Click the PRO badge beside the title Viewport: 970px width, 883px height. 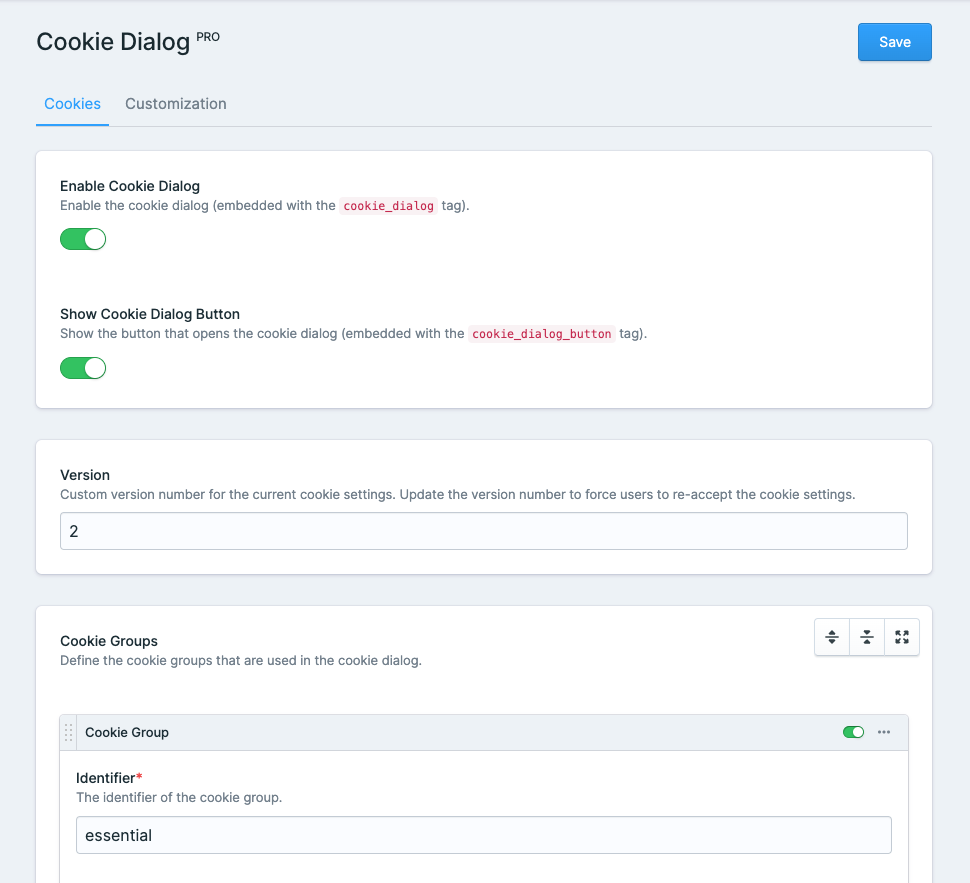click(x=208, y=37)
